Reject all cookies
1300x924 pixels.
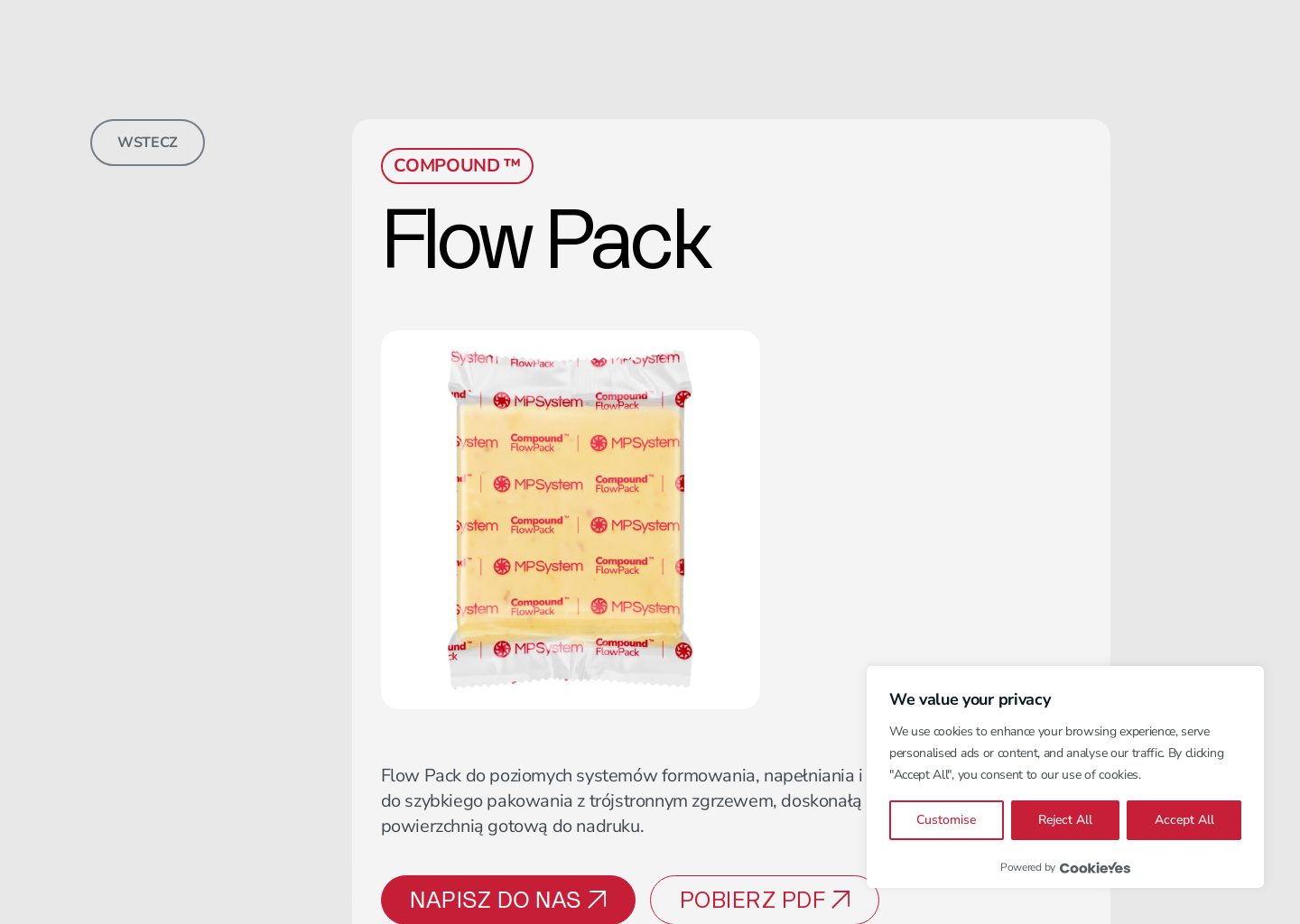pyautogui.click(x=1064, y=819)
